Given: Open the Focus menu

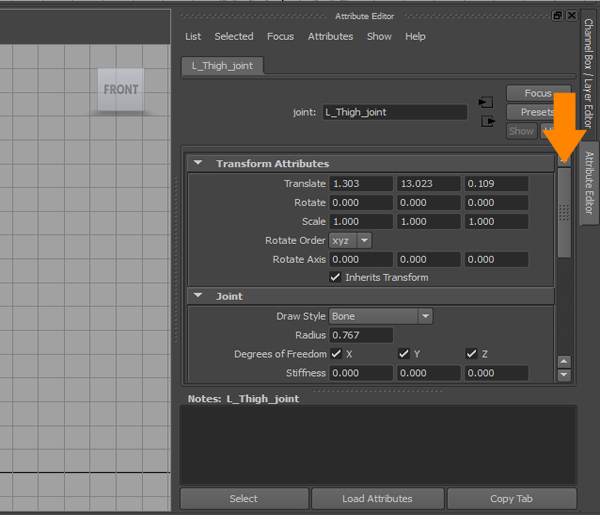Looking at the screenshot, I should tap(280, 36).
